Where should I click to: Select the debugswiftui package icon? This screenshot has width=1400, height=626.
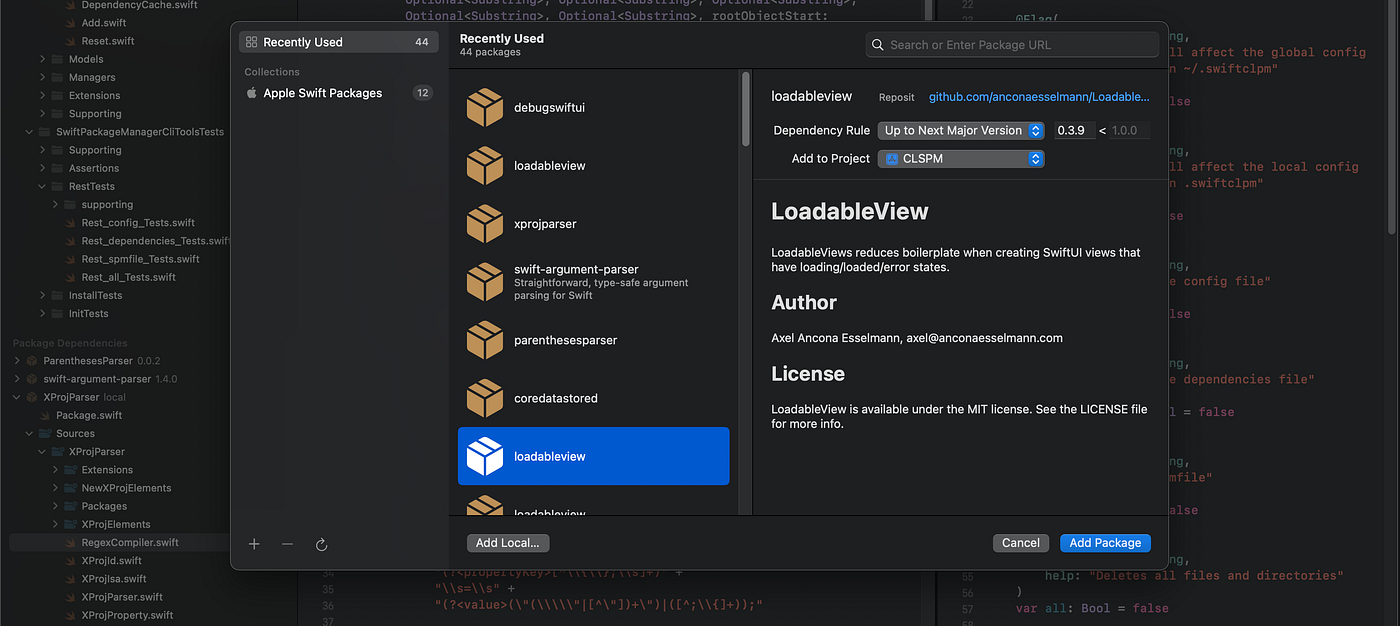485,108
